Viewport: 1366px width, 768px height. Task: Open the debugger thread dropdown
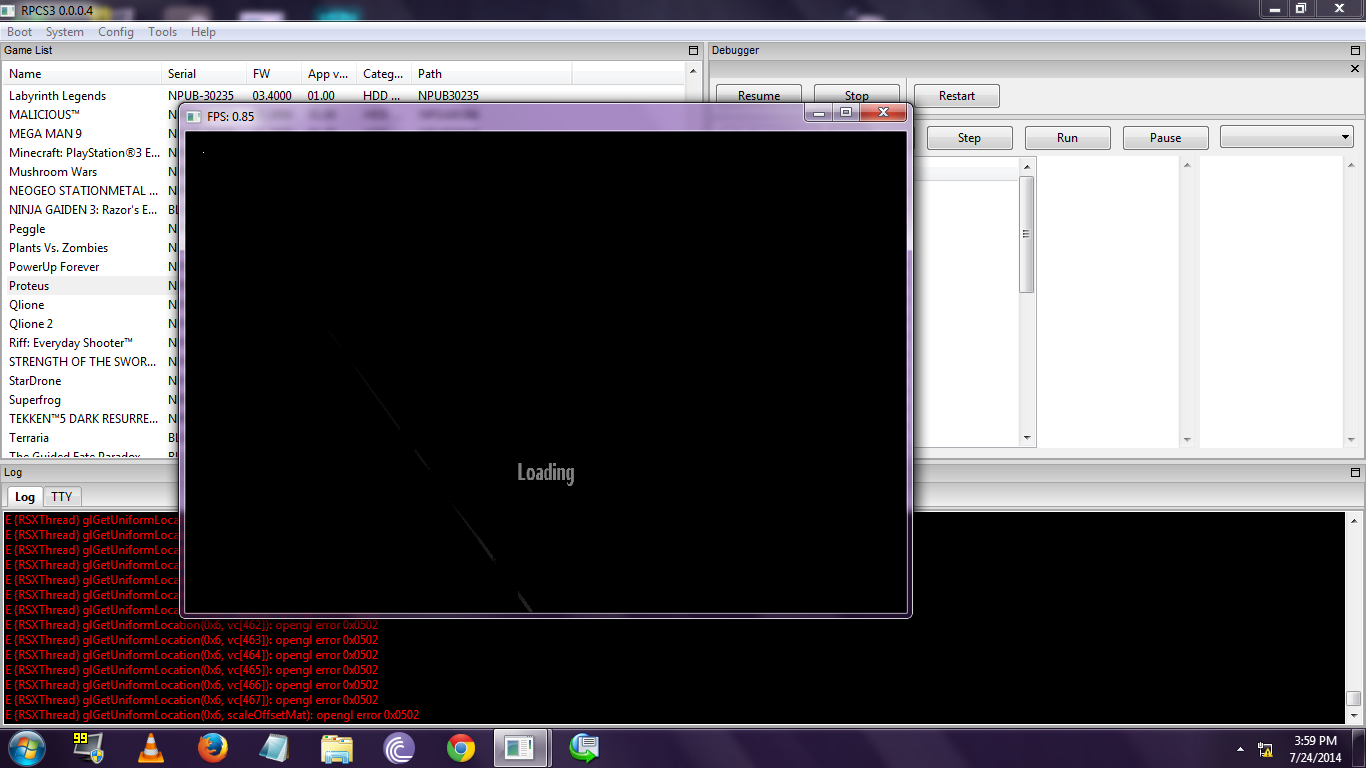point(1286,137)
